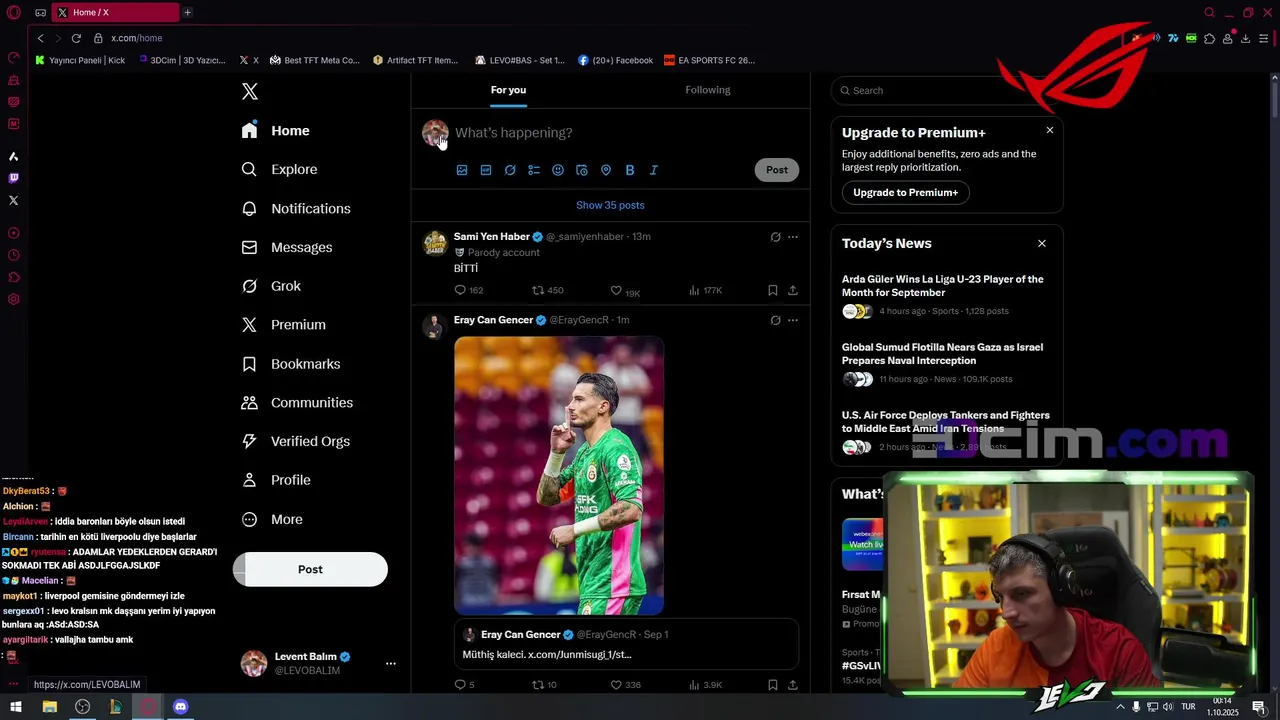This screenshot has width=1280, height=720.
Task: Open Discord from the taskbar
Action: pyautogui.click(x=181, y=707)
